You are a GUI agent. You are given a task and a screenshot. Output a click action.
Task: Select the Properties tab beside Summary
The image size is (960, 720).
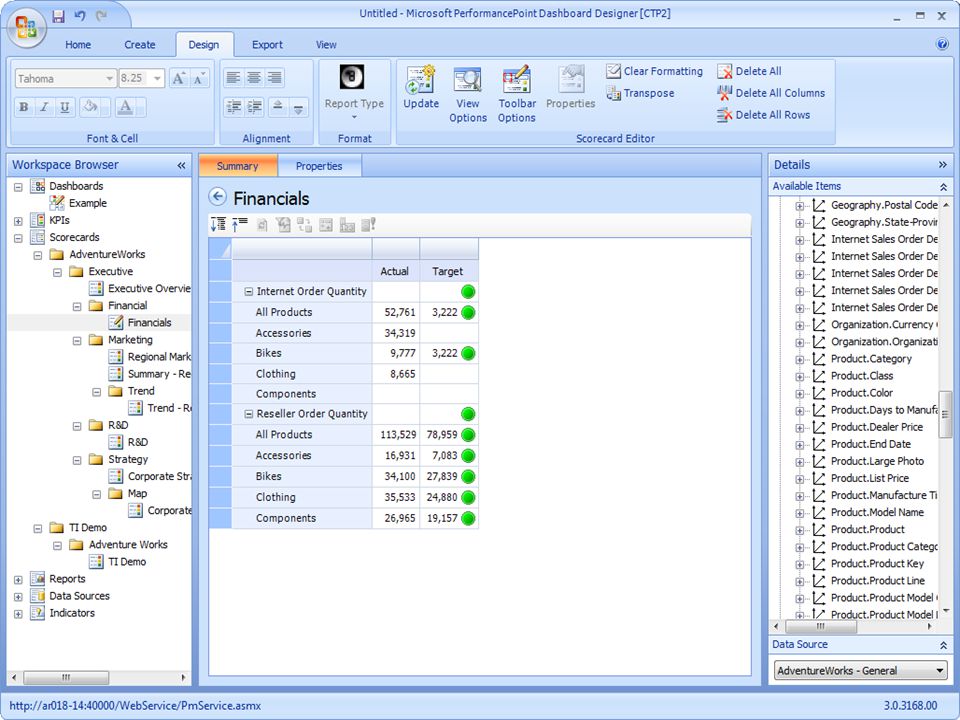(319, 166)
